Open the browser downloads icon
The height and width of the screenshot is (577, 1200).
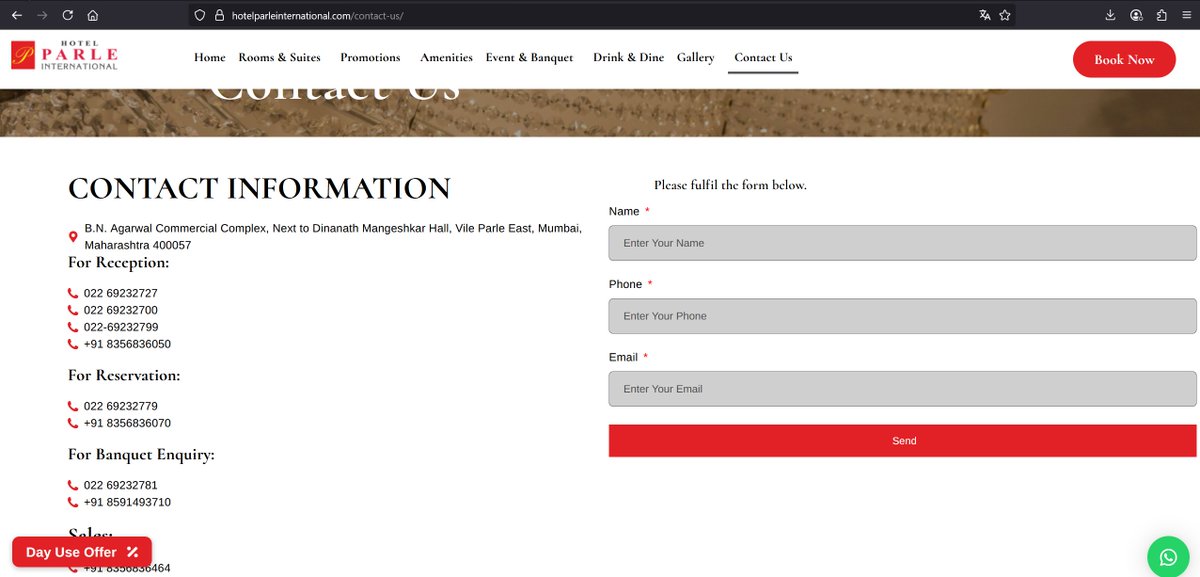click(1110, 15)
